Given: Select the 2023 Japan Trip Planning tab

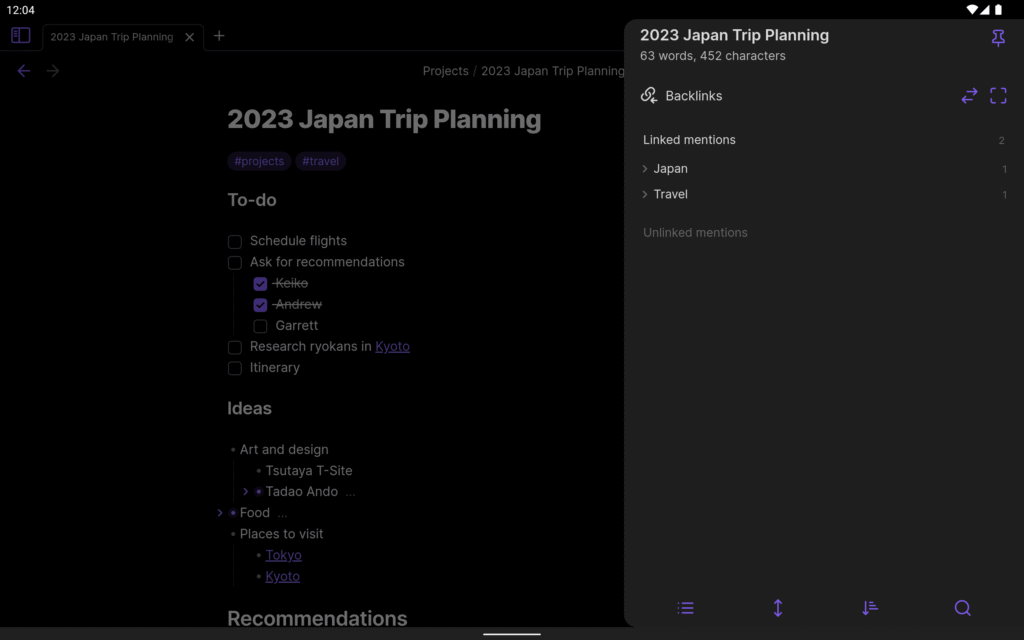Looking at the screenshot, I should click(110, 36).
